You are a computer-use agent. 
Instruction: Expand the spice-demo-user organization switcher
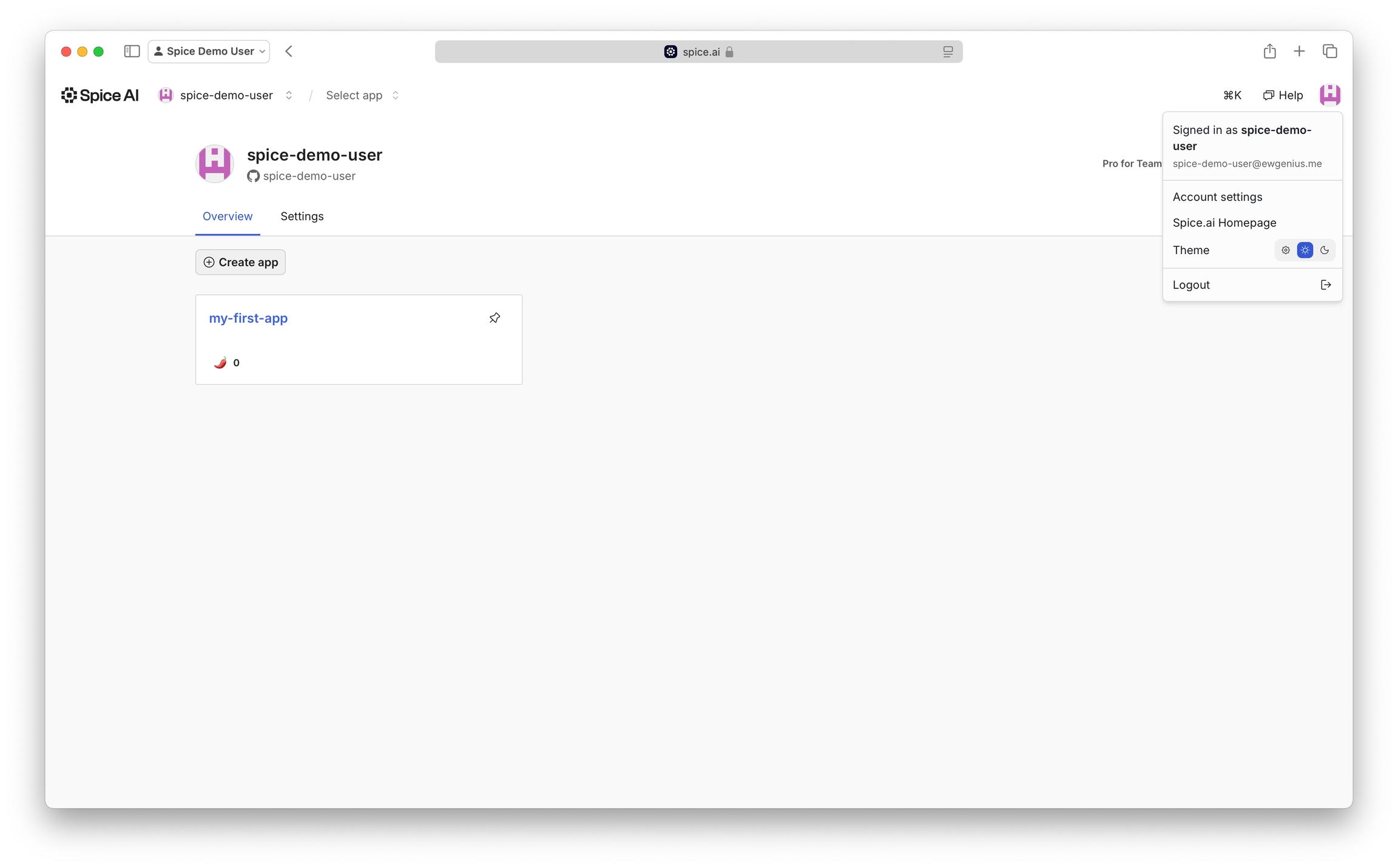[x=289, y=95]
